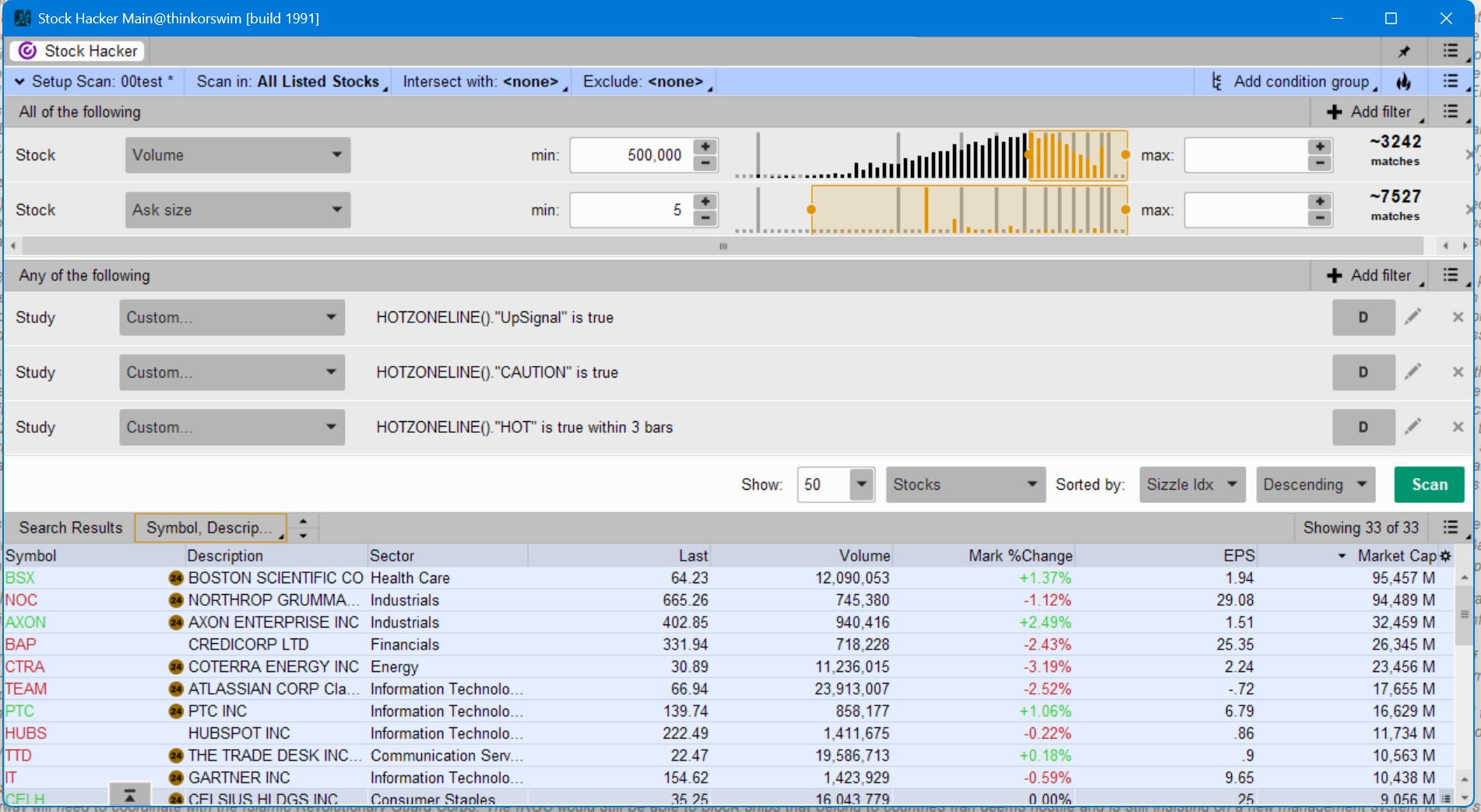Click the D aggregation button for the CAUTION study

[1363, 372]
